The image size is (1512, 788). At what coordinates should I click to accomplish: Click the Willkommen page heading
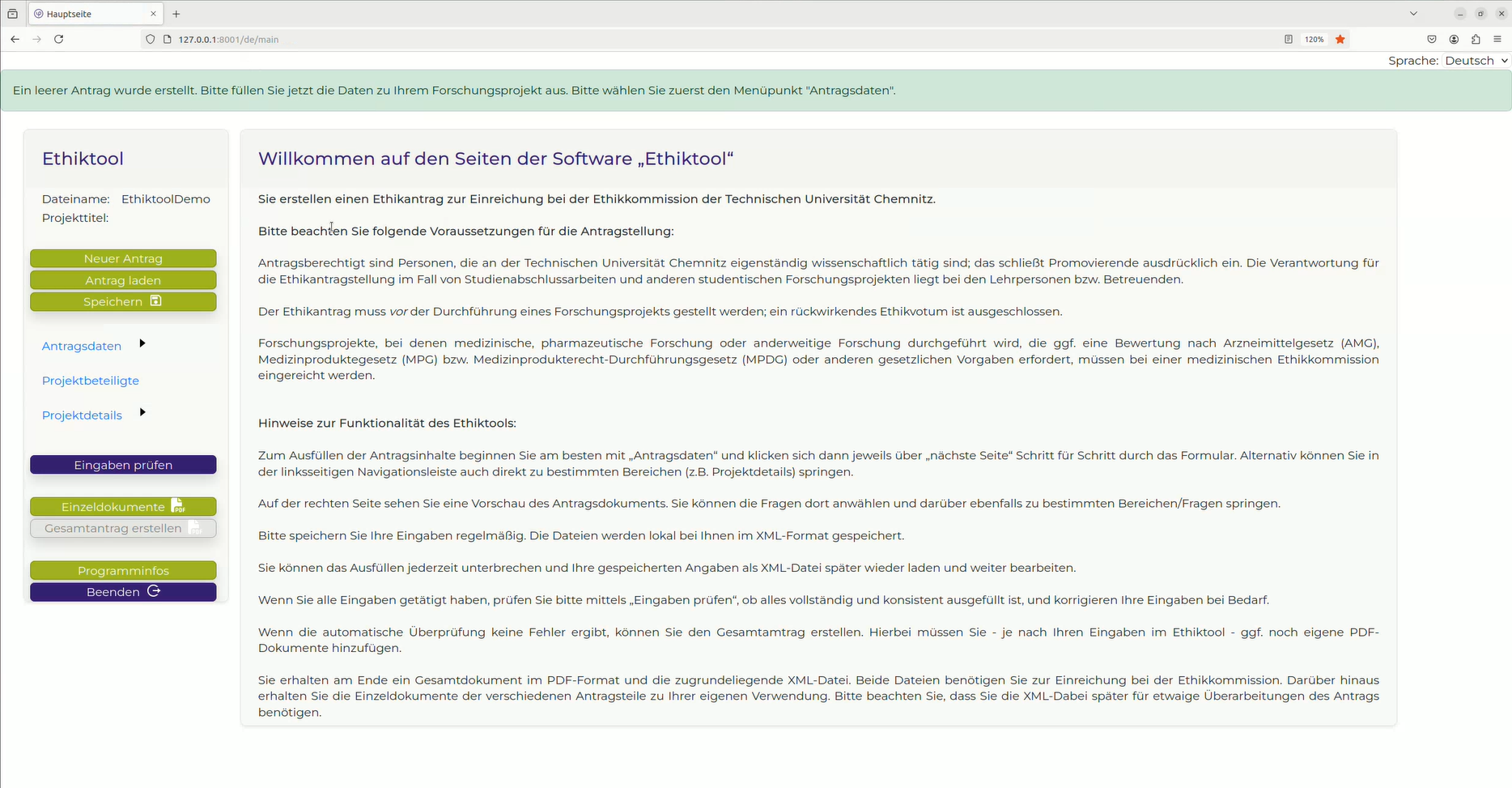pyautogui.click(x=495, y=159)
